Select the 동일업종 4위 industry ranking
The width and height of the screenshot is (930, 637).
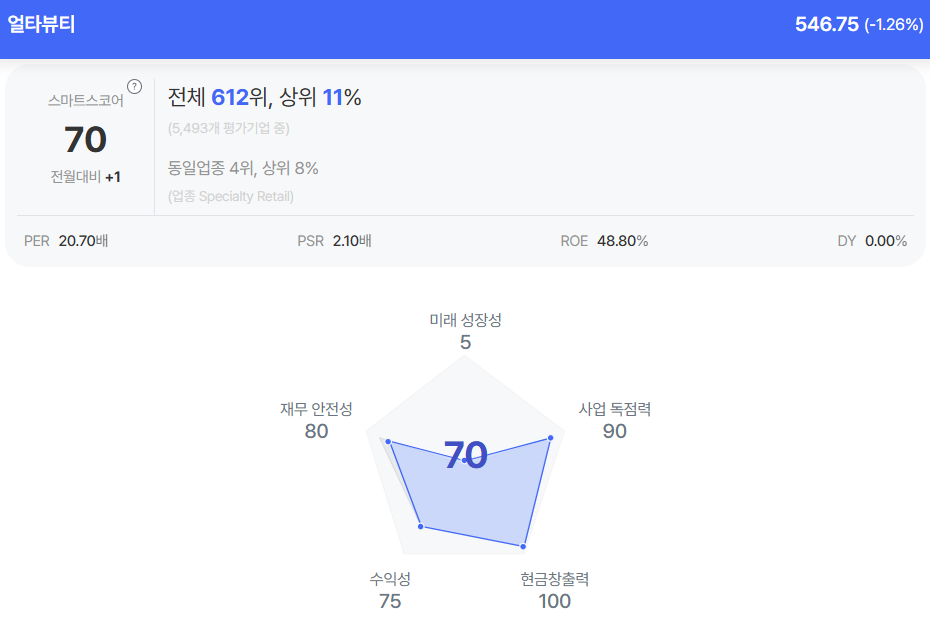(x=210, y=168)
